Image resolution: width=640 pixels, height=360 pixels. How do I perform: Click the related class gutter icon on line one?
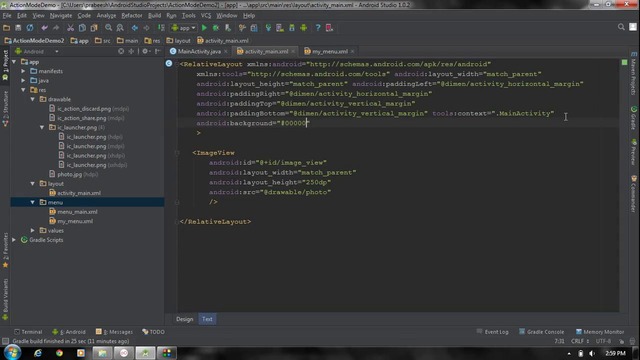pos(169,64)
